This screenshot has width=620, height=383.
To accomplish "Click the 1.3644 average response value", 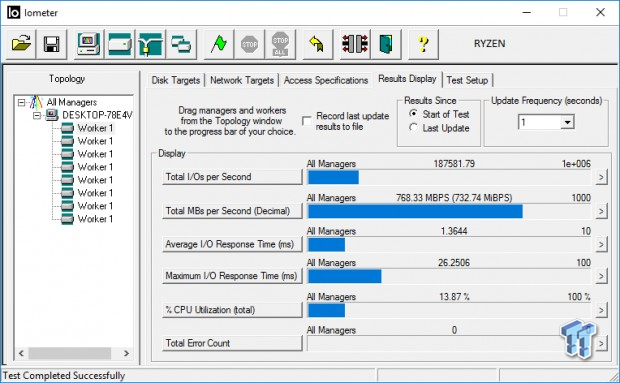I will coord(454,231).
